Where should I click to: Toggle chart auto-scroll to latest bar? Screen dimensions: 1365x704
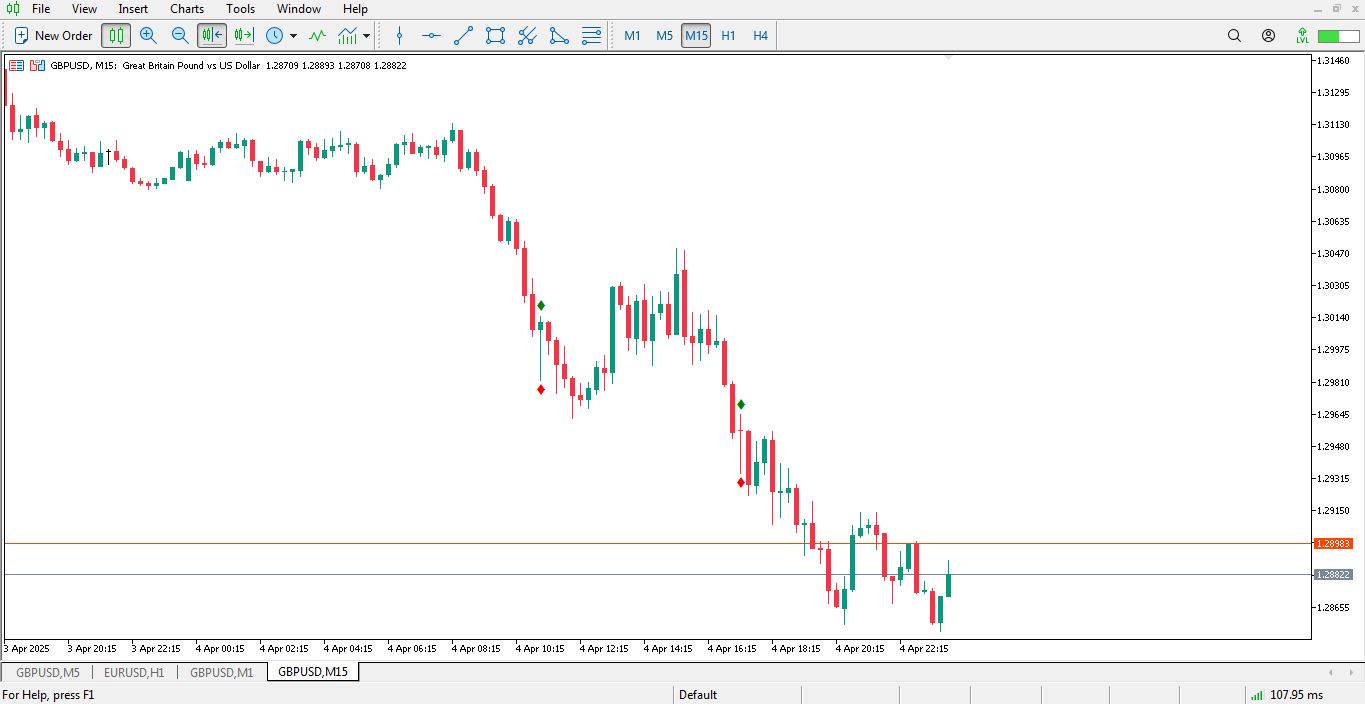click(x=212, y=36)
